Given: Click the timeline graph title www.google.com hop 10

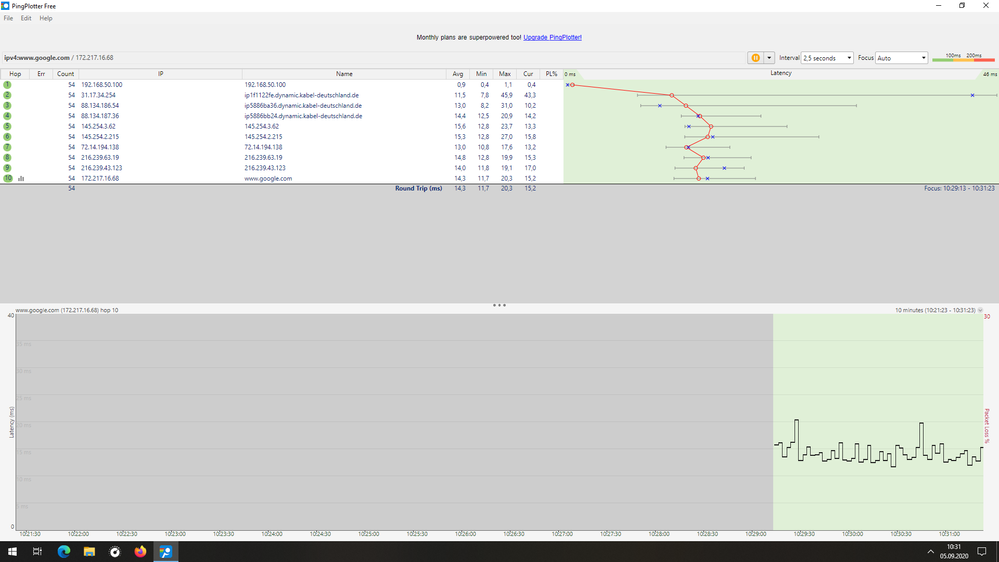Looking at the screenshot, I should click(x=67, y=310).
